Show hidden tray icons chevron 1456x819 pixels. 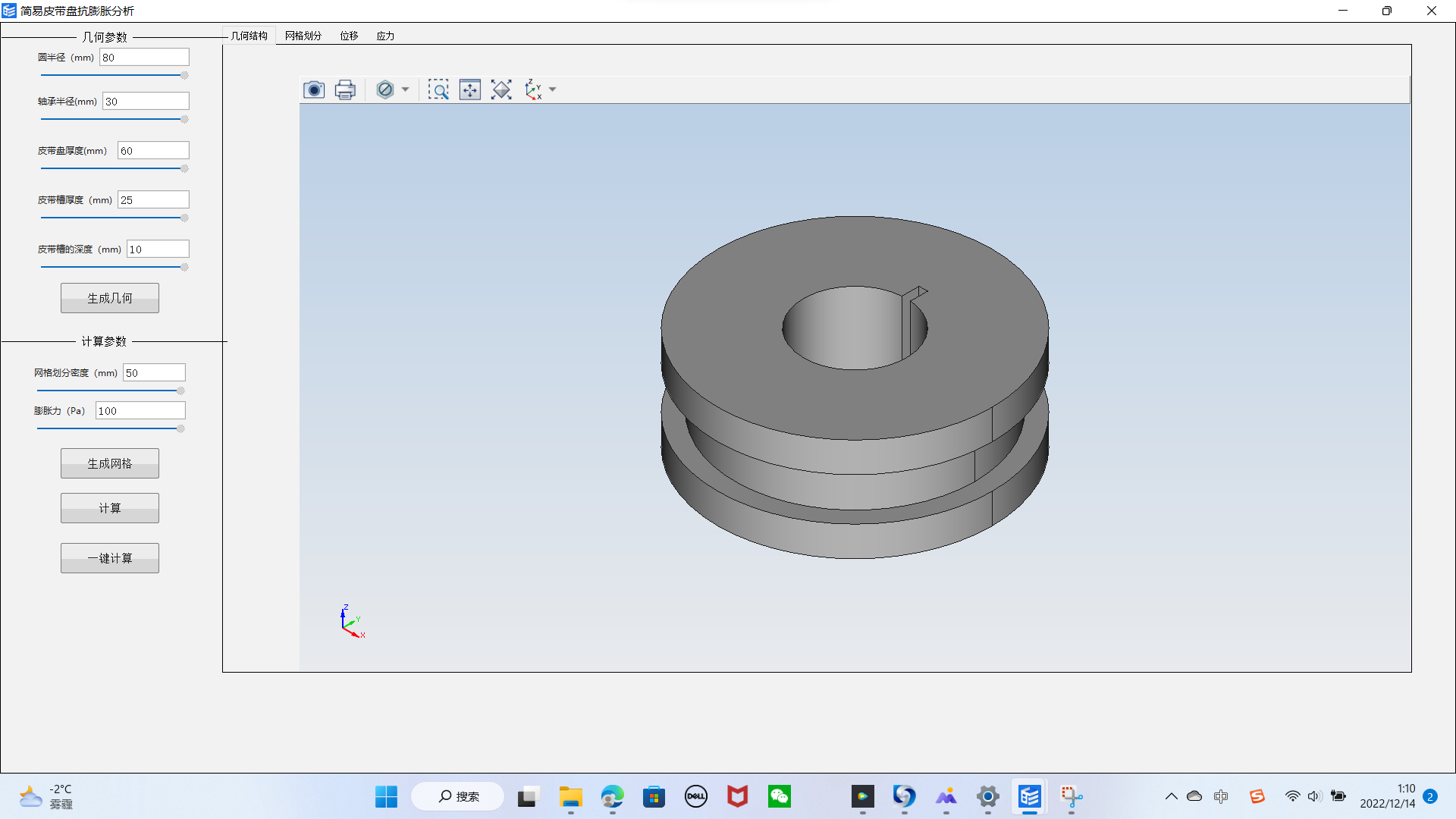click(x=1171, y=796)
